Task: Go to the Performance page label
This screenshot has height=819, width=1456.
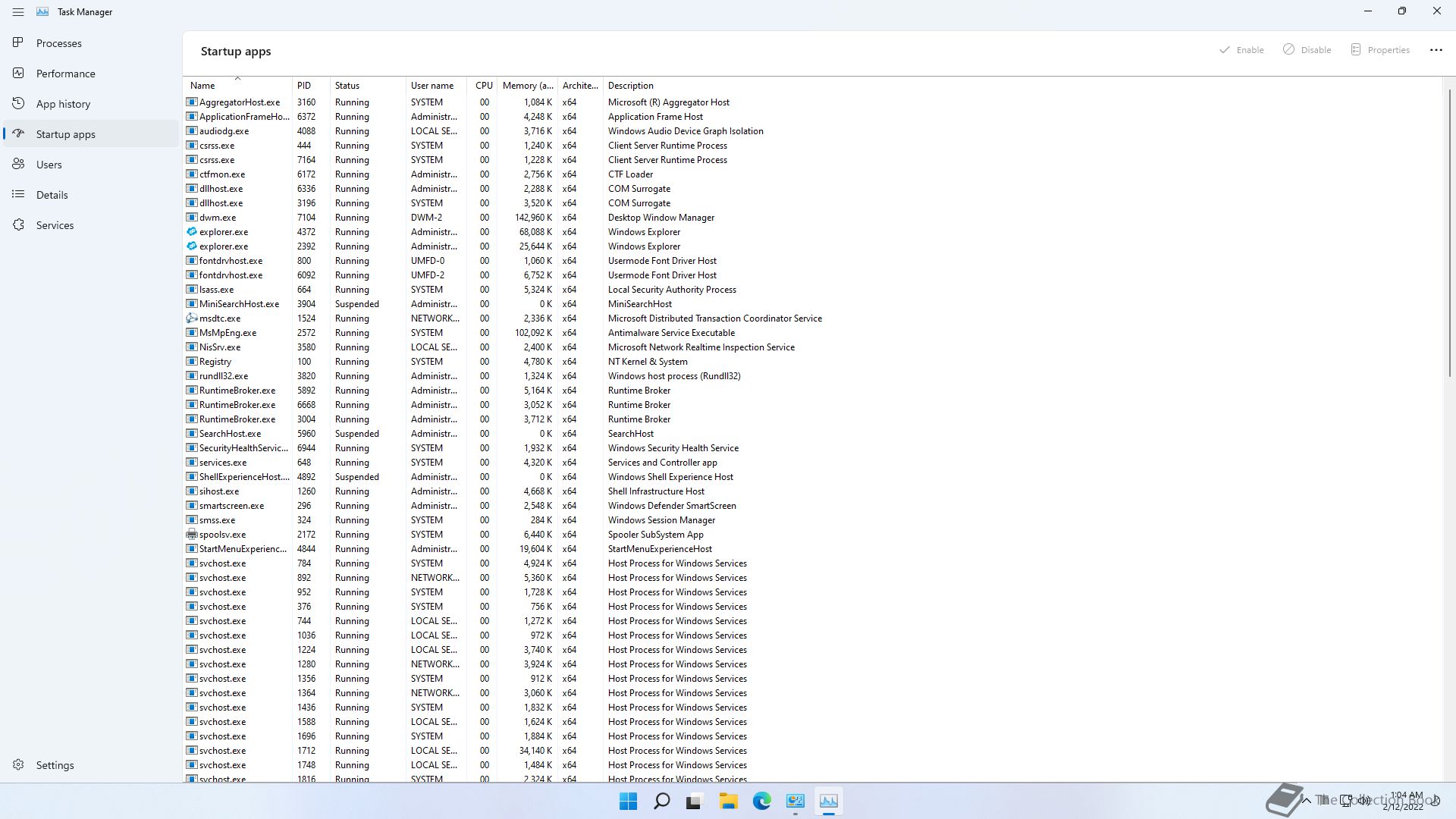Action: tap(66, 74)
